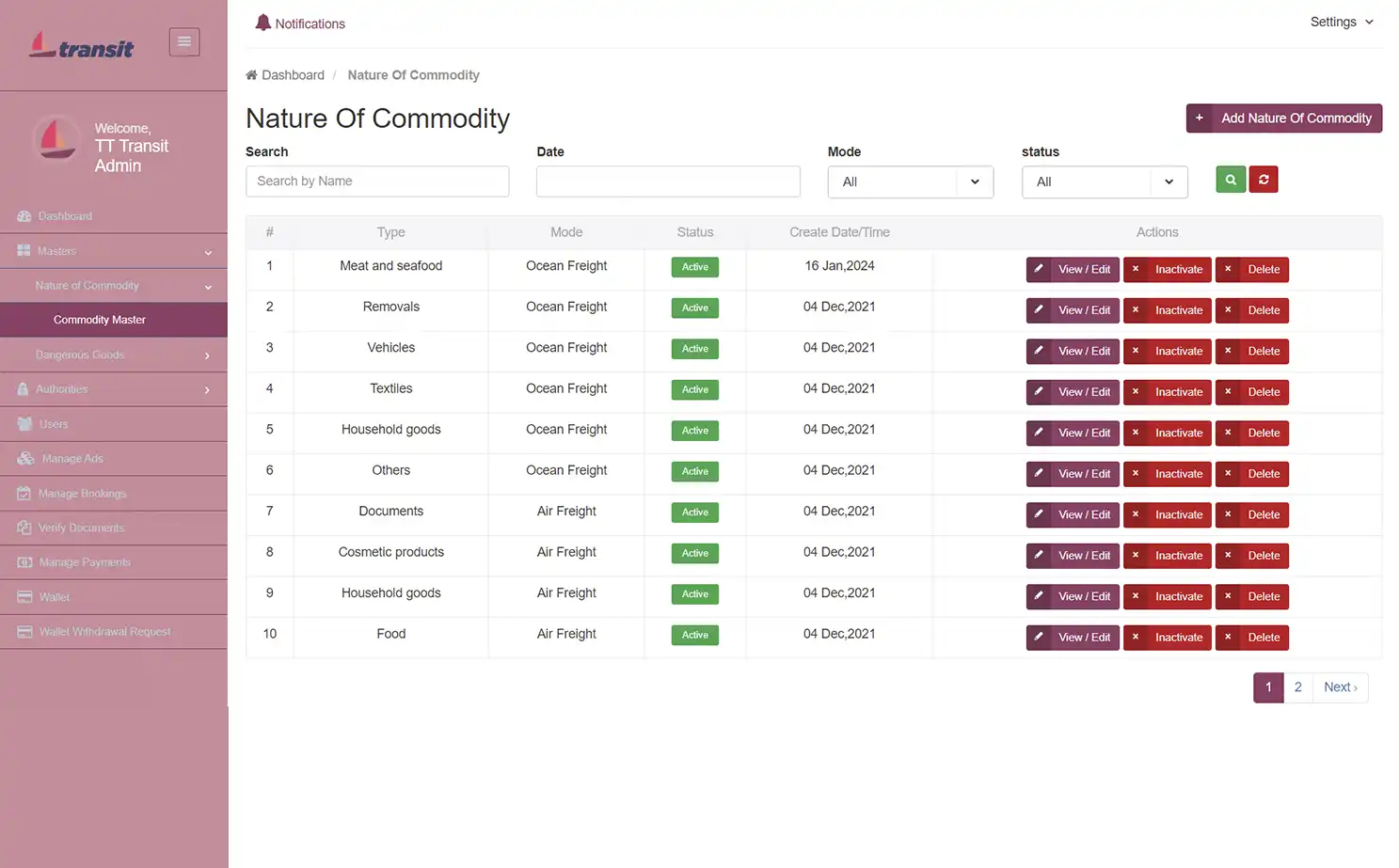Toggle the sidebar hamburger menu icon
Image resolution: width=1399 pixels, height=868 pixels.
(184, 41)
